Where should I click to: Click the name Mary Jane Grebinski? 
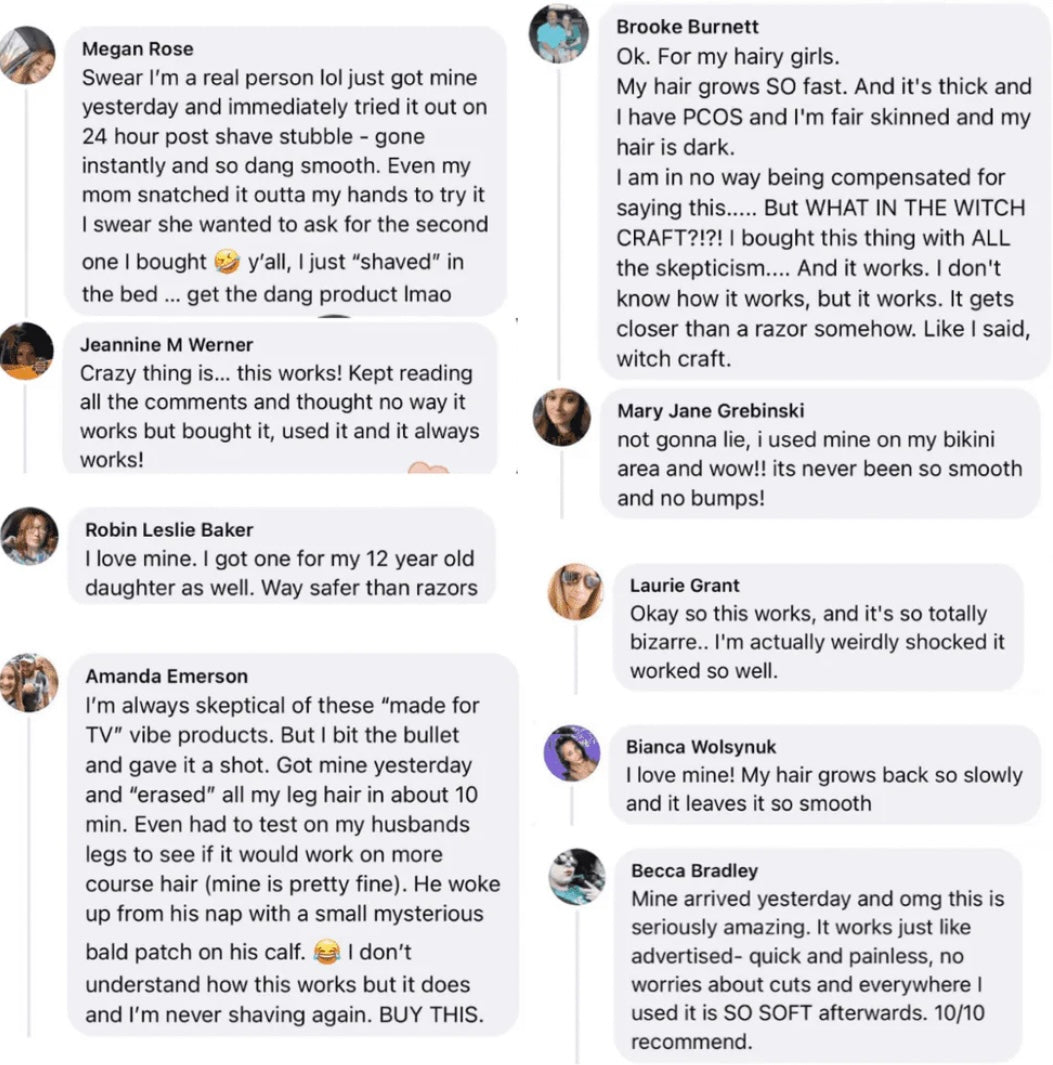pos(710,411)
